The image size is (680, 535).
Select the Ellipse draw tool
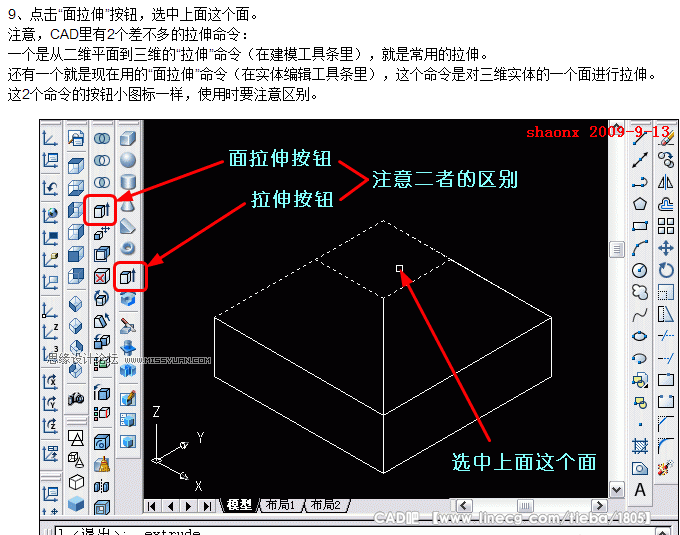tap(640, 336)
